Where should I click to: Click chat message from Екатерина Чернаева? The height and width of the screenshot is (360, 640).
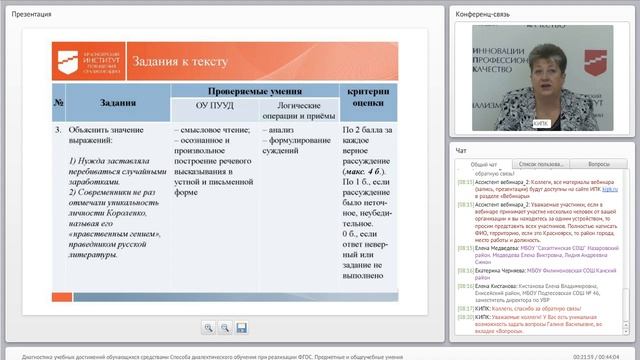[x=537, y=274]
